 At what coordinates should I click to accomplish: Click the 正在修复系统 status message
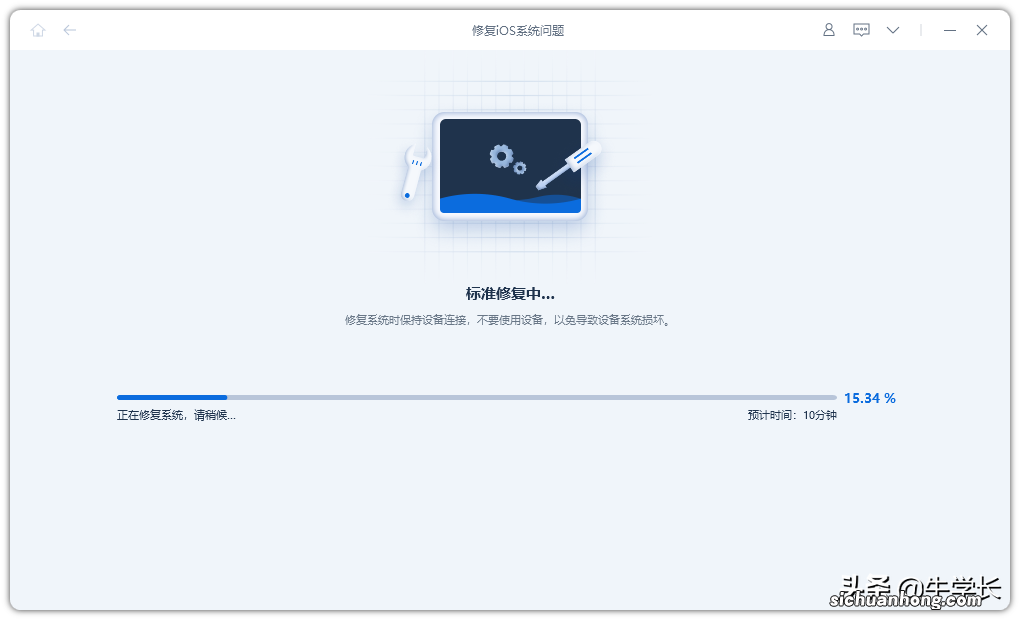tap(176, 413)
